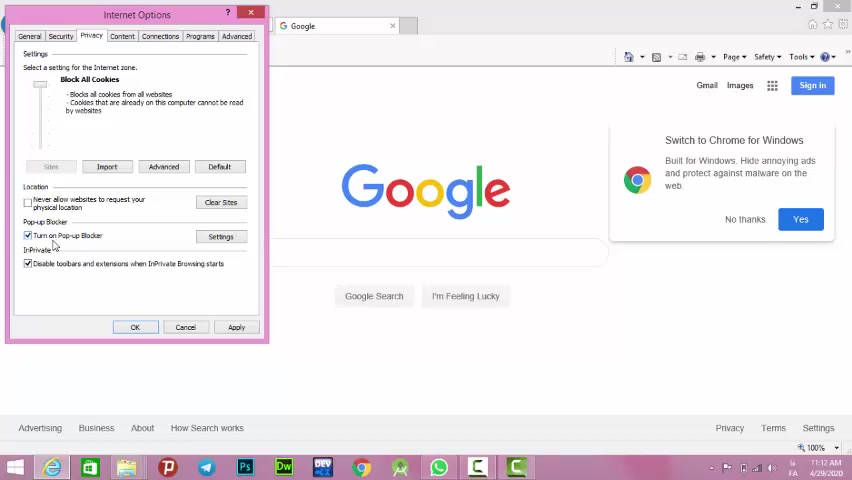Click the Advanced button under cookie settings

[164, 167]
